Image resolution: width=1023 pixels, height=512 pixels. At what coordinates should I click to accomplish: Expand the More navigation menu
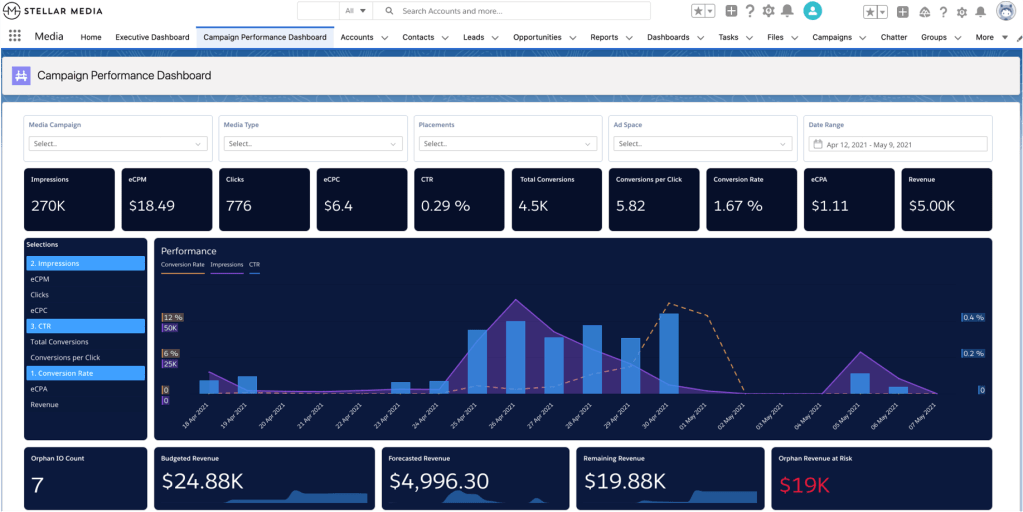(984, 37)
